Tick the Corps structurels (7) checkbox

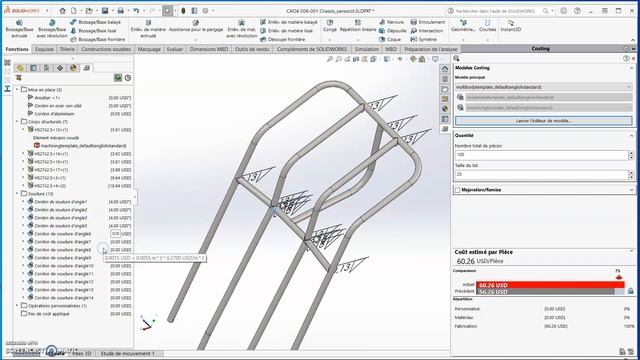[x=24, y=122]
